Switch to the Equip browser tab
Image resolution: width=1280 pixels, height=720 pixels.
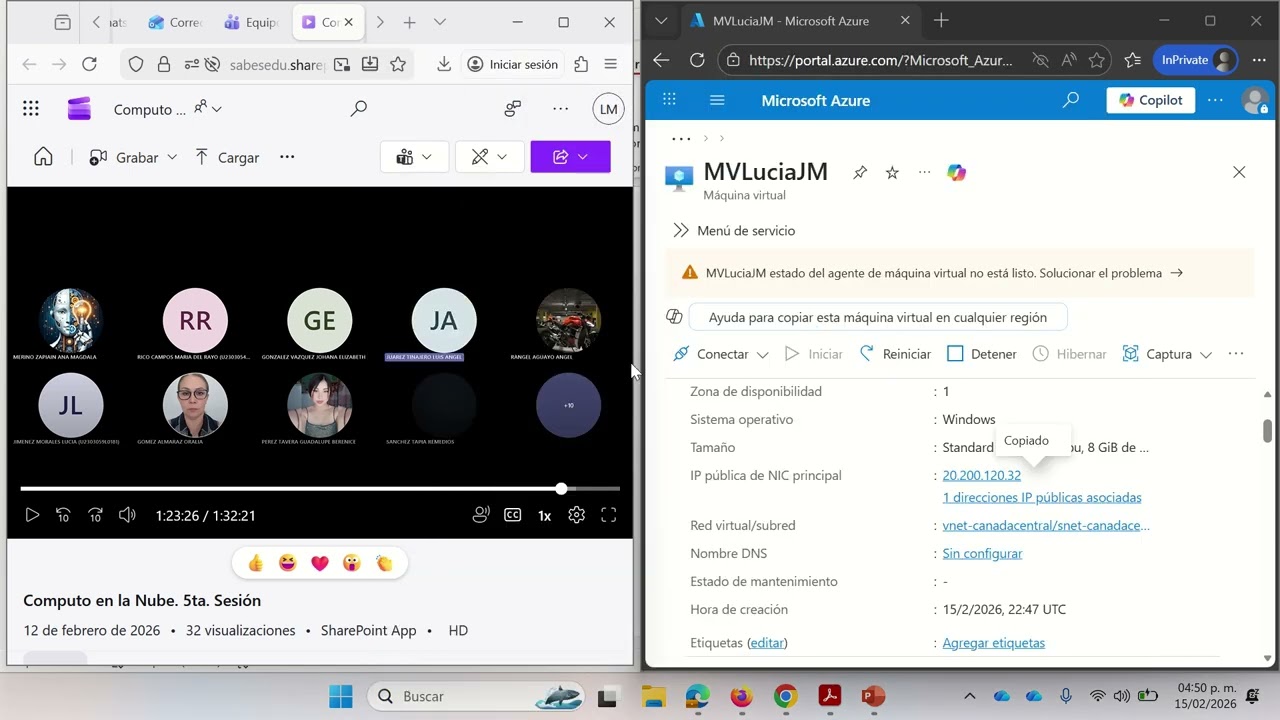tap(251, 22)
